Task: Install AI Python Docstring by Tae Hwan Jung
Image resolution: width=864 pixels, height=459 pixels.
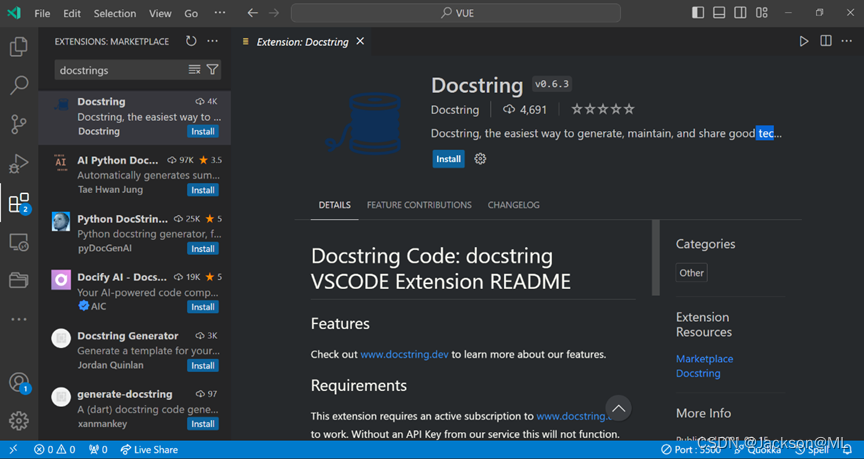Action: click(203, 190)
